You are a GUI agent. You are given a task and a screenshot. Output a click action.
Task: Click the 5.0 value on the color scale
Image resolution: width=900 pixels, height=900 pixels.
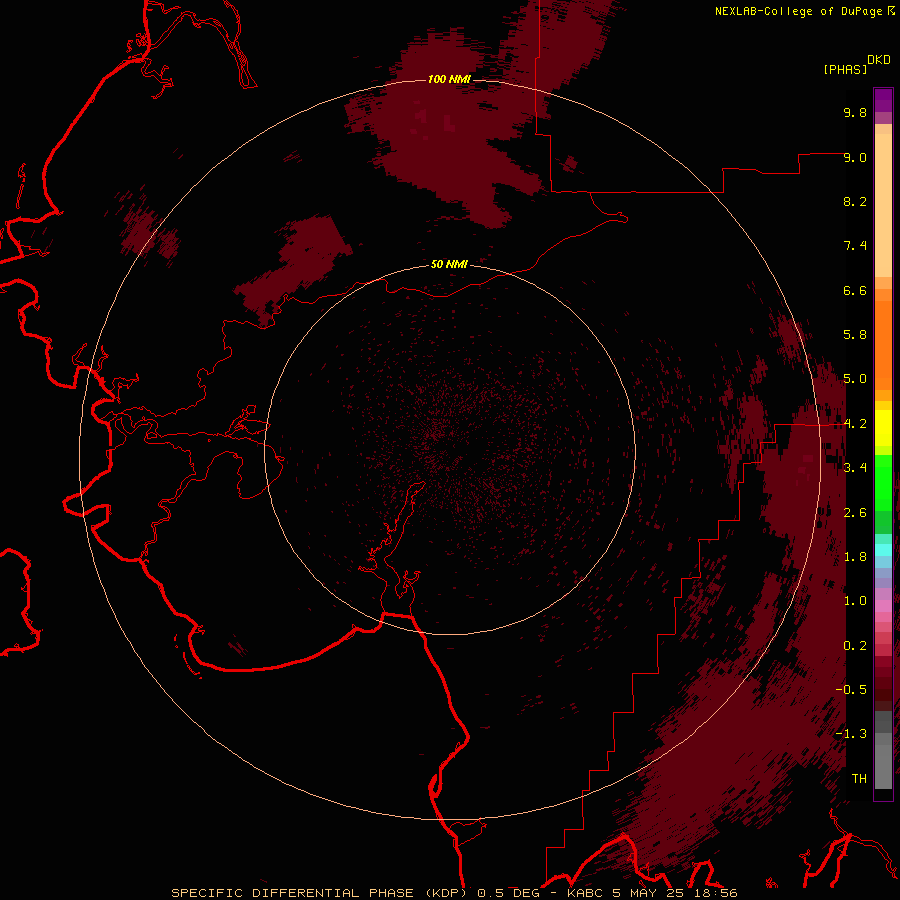pyautogui.click(x=855, y=379)
